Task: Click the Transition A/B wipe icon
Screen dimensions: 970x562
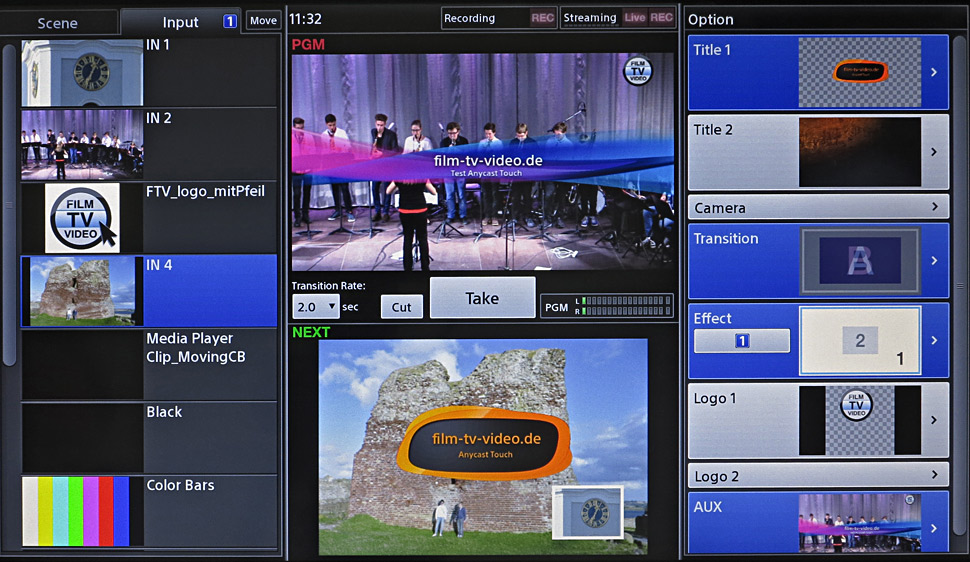Action: pyautogui.click(x=859, y=260)
